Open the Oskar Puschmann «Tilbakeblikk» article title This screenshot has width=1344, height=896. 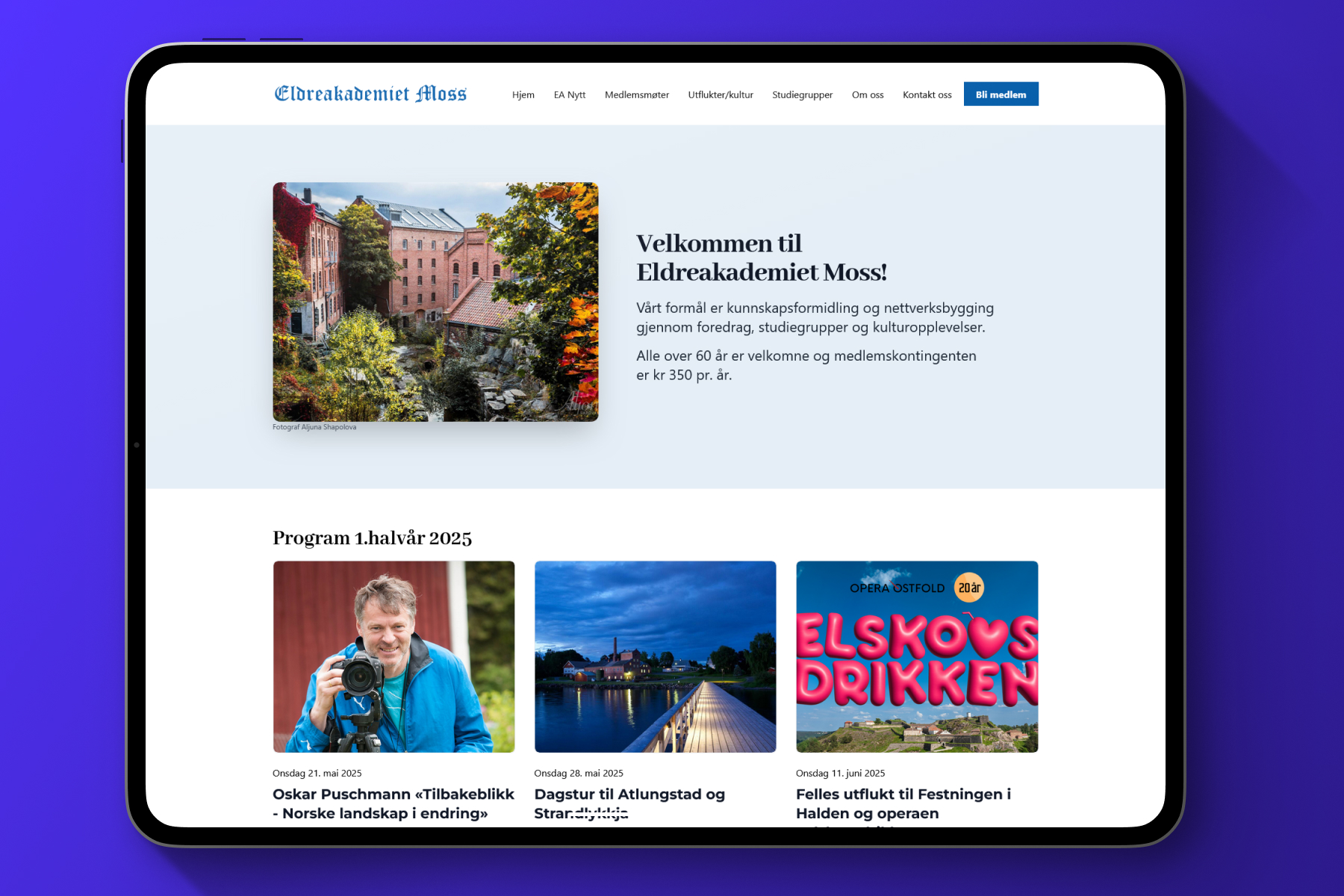coord(393,803)
